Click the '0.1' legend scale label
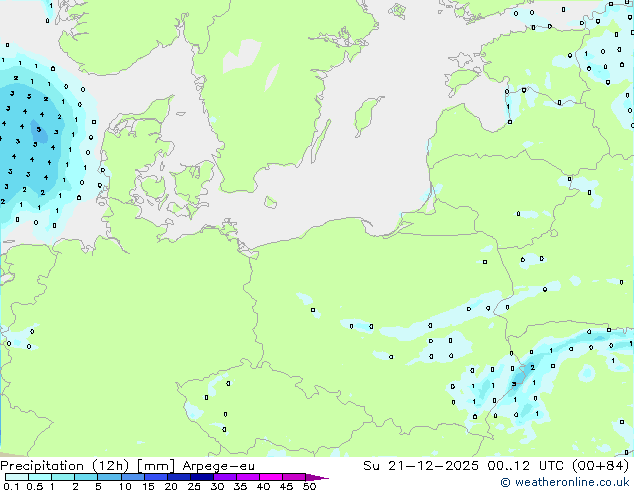The image size is (634, 490). (11, 486)
